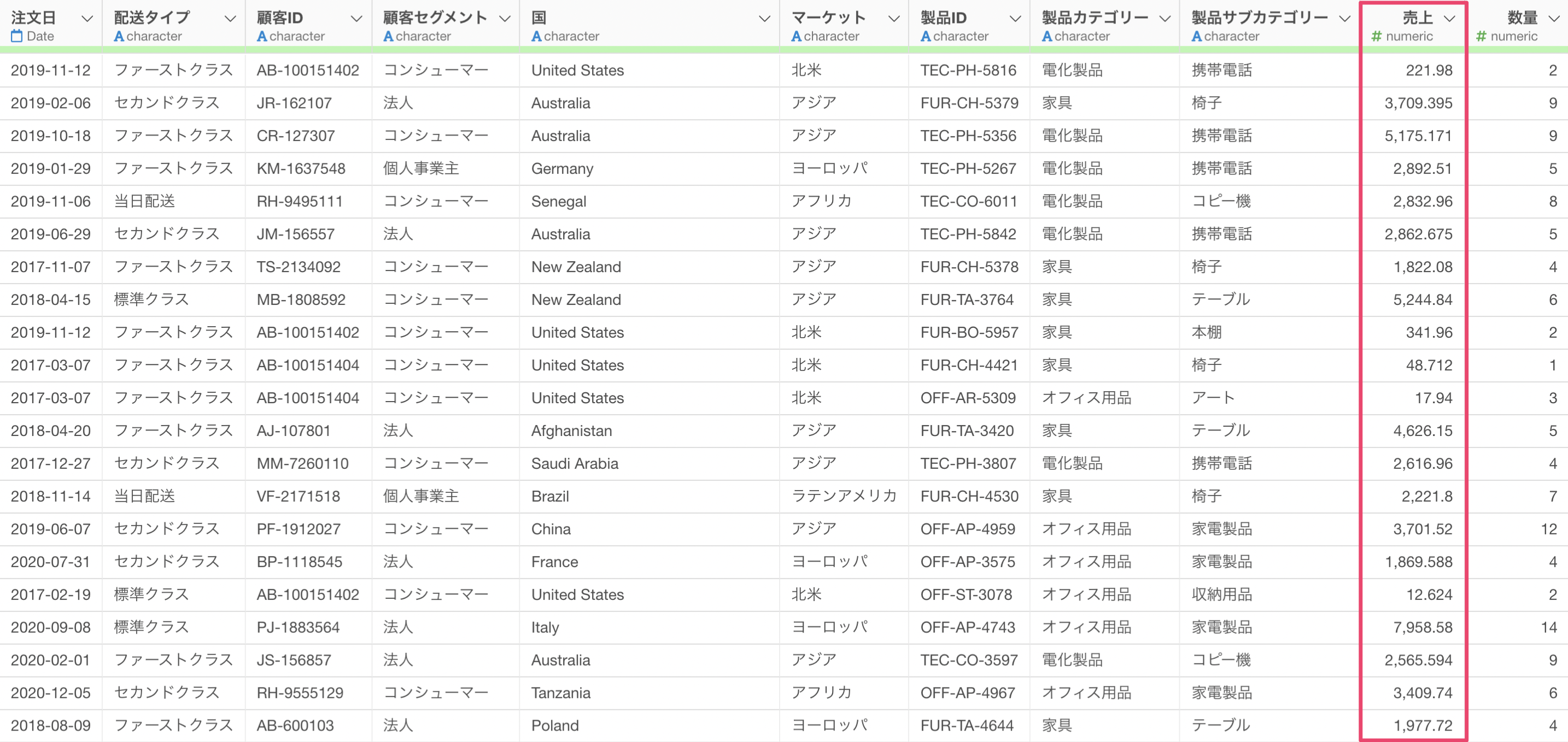
Task: Click product ID FUR-BO-5957
Action: click(969, 333)
